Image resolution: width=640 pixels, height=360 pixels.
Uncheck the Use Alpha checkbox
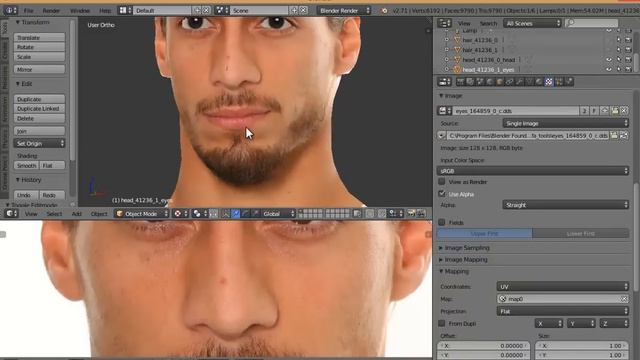pyautogui.click(x=442, y=193)
